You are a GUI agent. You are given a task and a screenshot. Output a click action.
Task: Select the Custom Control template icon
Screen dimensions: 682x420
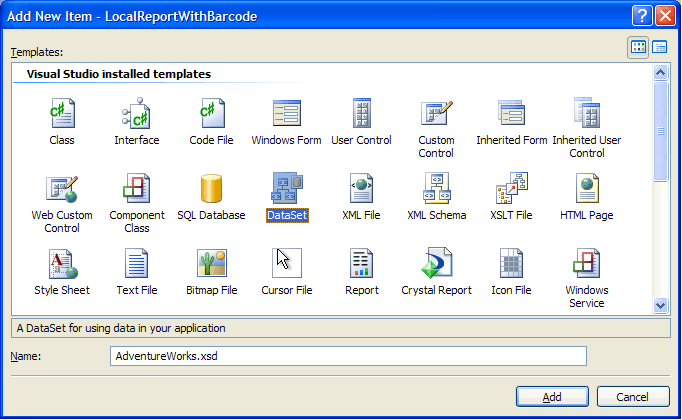click(x=437, y=113)
